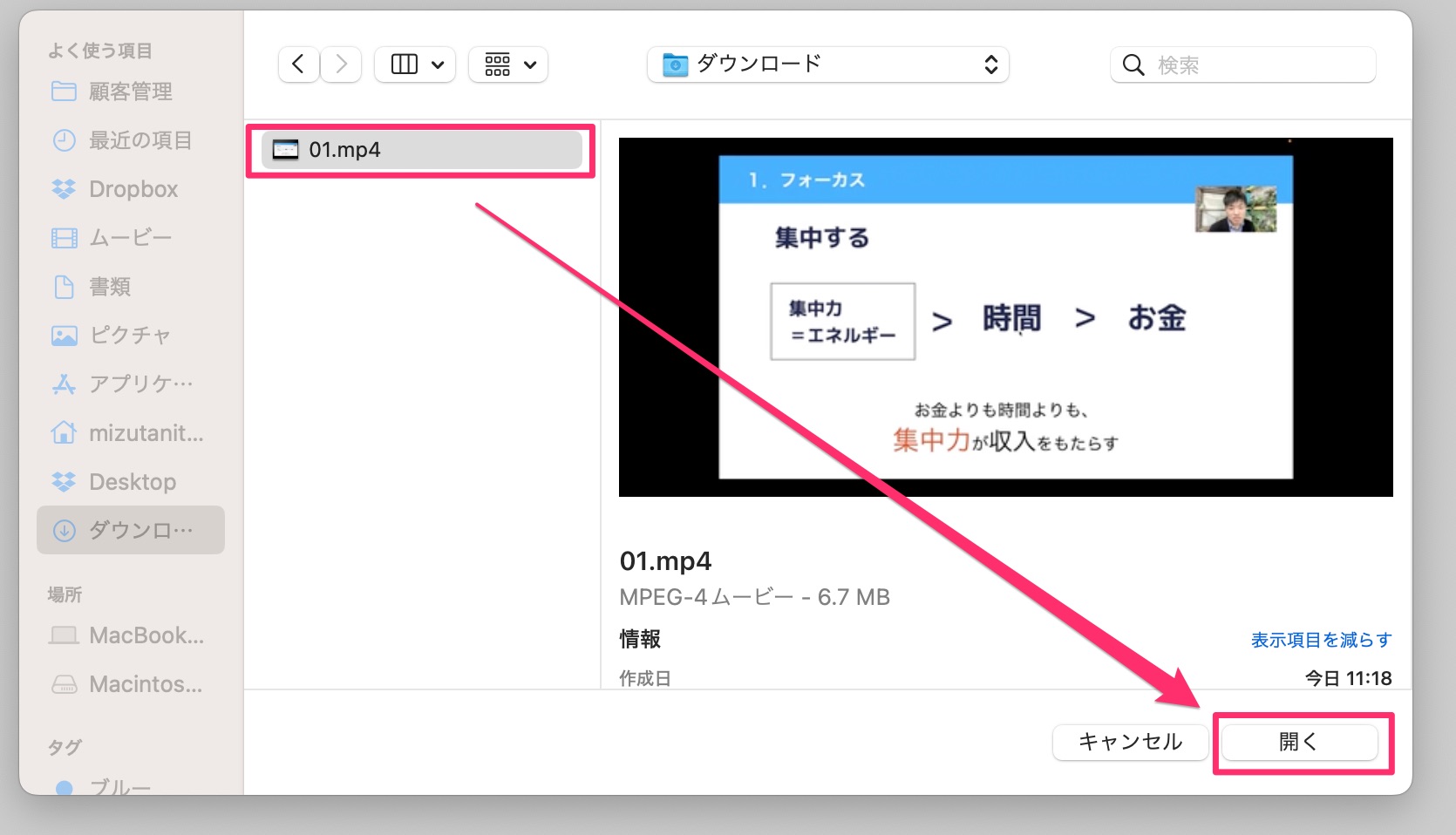Screen dimensions: 1456x835
Task: Open the column view mode dropdown
Action: click(x=415, y=64)
